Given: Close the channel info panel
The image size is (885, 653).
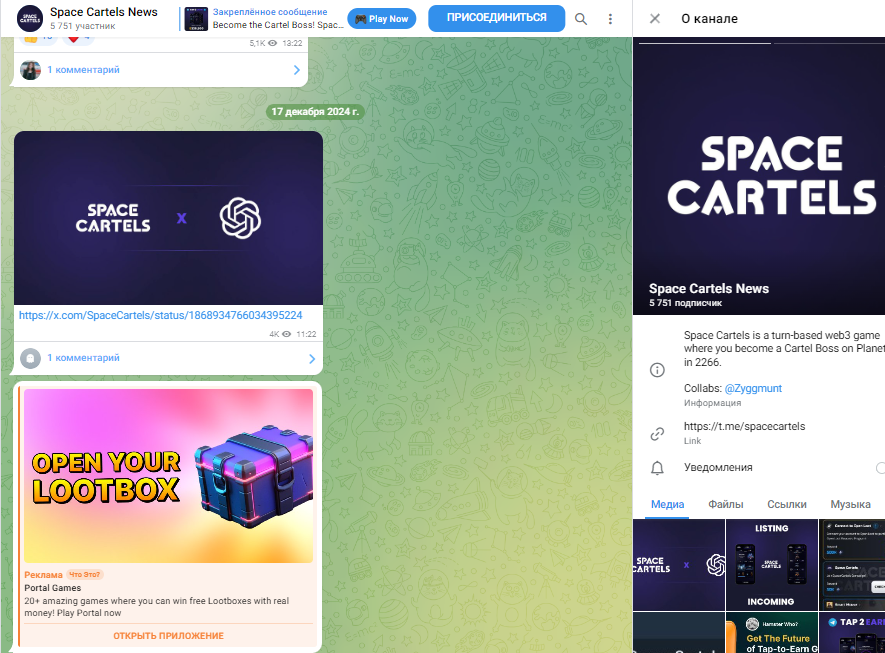Looking at the screenshot, I should pos(655,19).
